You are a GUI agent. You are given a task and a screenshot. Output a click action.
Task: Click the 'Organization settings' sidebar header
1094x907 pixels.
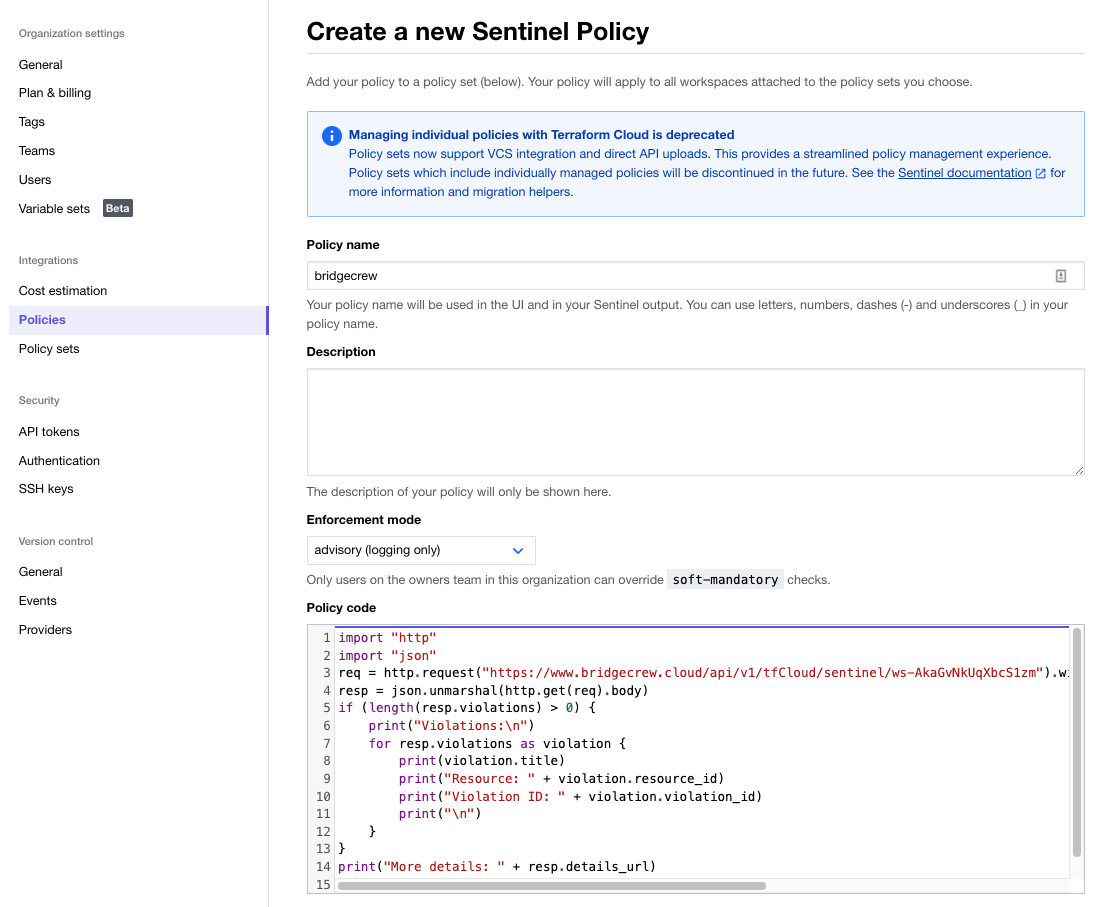tap(71, 33)
